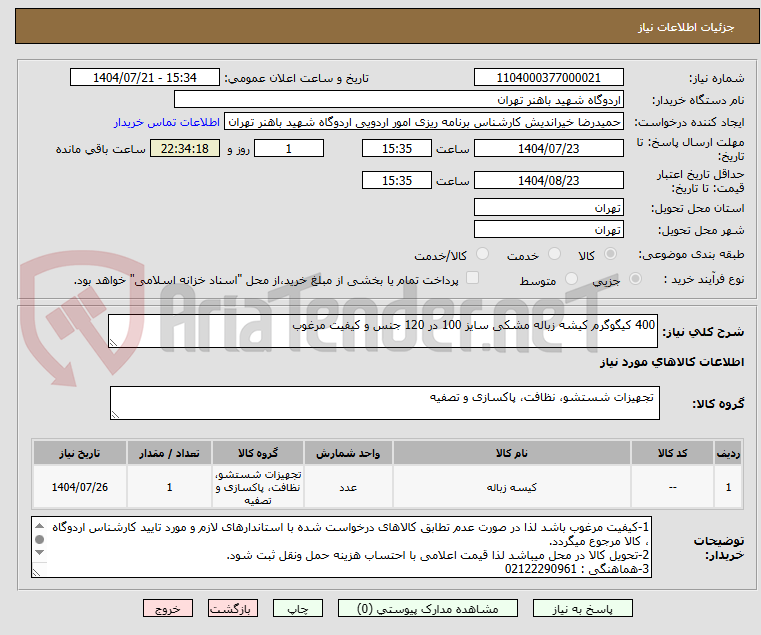Click the notes scrollbar up arrow
761x635 pixels.
coord(40,526)
